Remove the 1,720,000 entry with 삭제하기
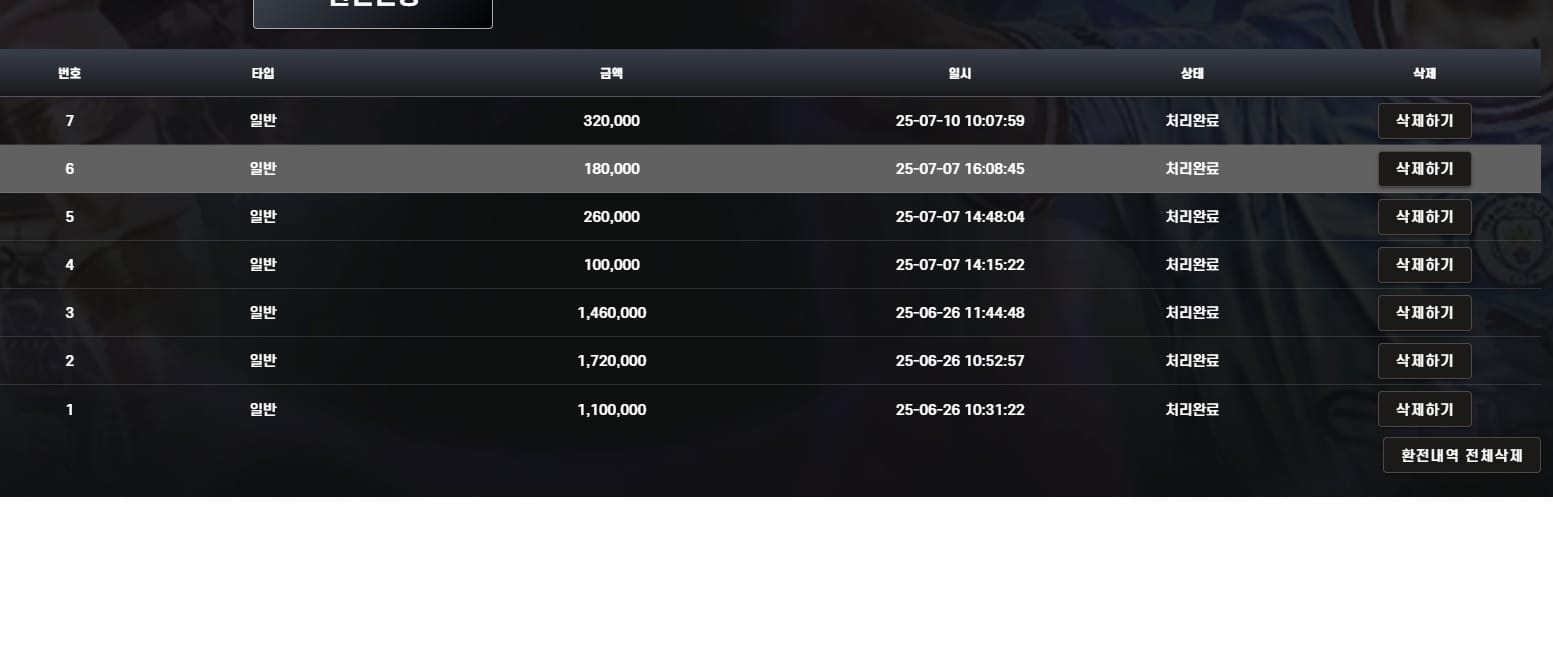This screenshot has height=648, width=1553. [x=1424, y=361]
